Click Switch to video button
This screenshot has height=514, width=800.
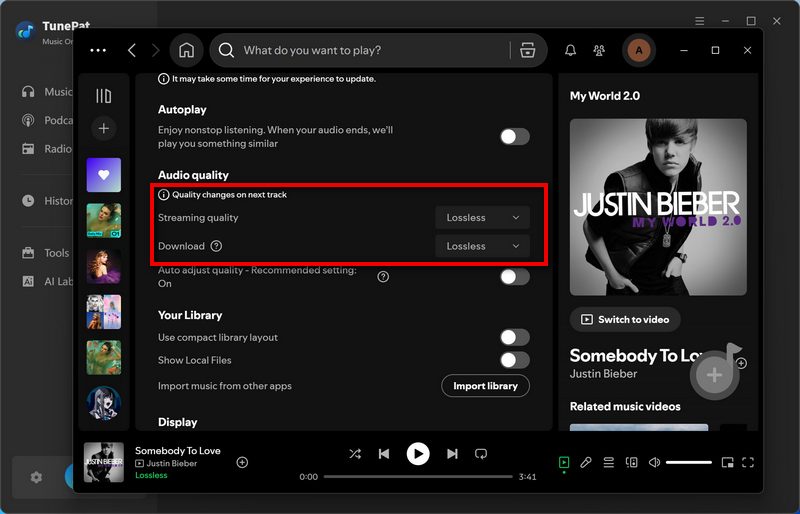[x=625, y=320]
